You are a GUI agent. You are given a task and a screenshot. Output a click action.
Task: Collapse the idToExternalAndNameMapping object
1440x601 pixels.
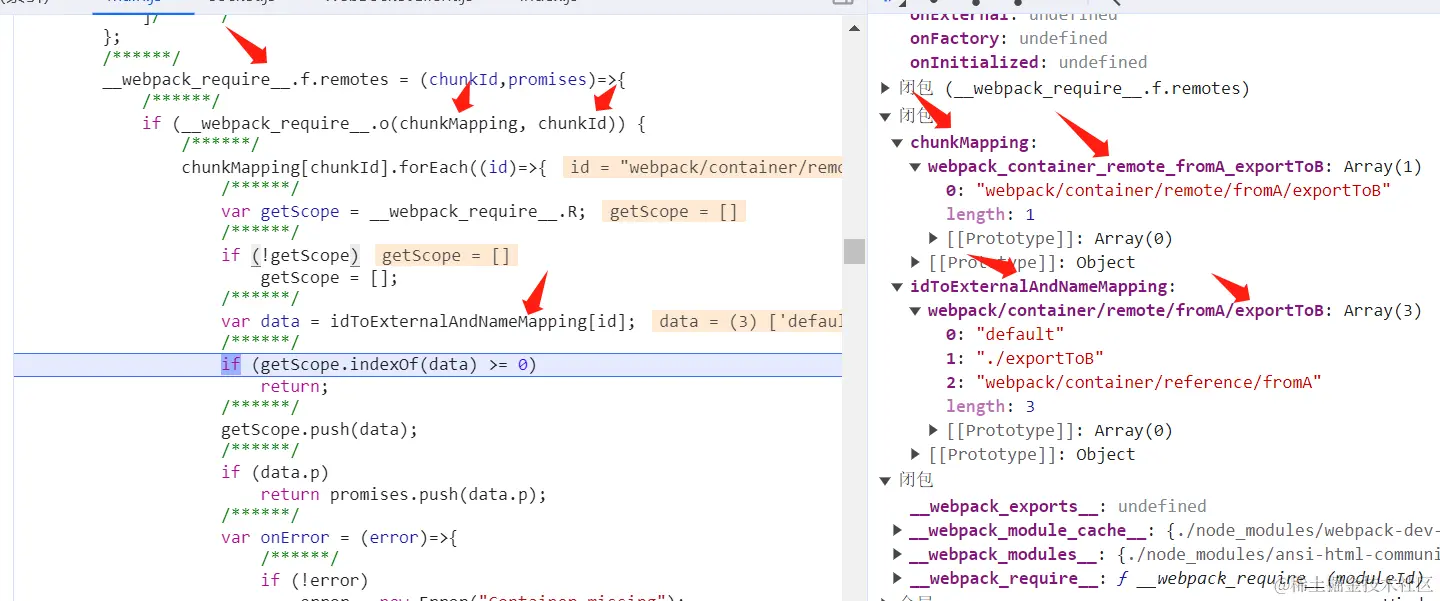tap(898, 287)
